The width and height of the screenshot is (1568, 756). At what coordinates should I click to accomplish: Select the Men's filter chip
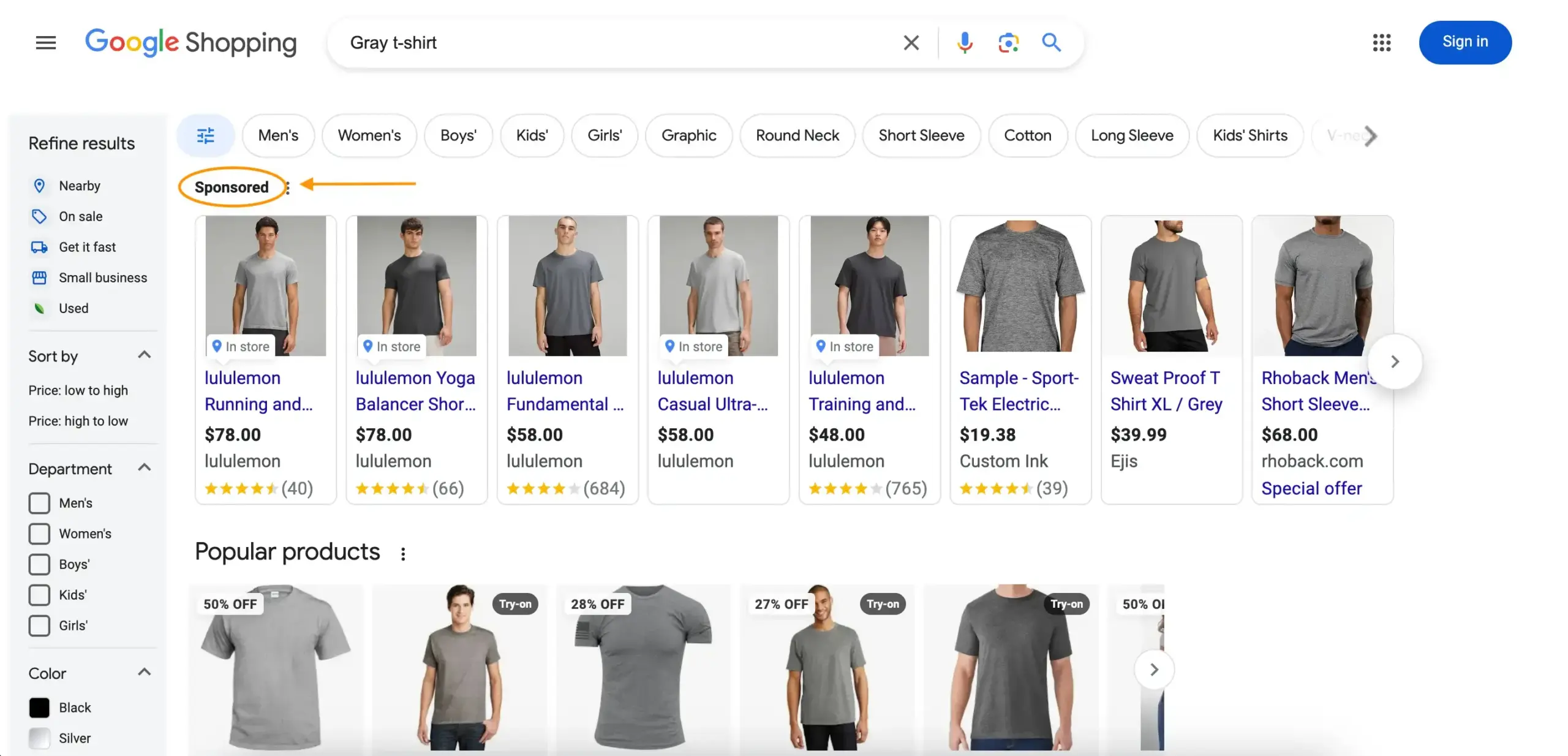tap(278, 135)
